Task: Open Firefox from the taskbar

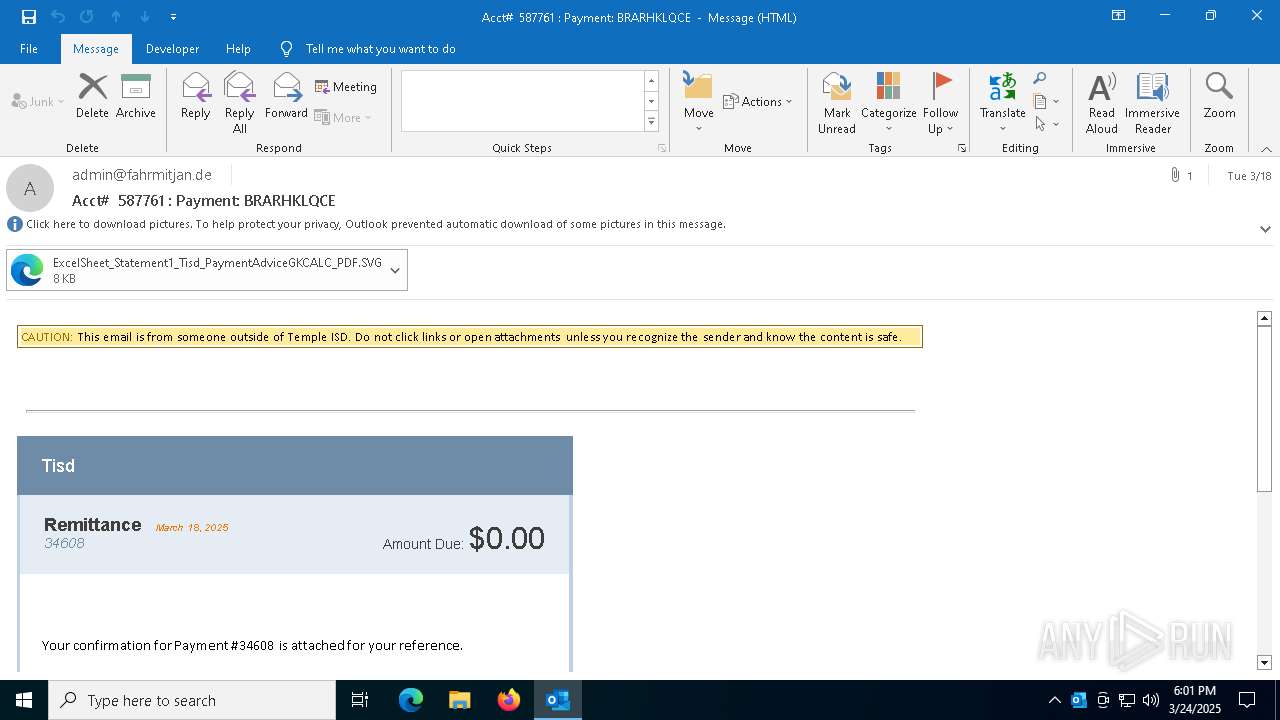Action: (x=508, y=700)
